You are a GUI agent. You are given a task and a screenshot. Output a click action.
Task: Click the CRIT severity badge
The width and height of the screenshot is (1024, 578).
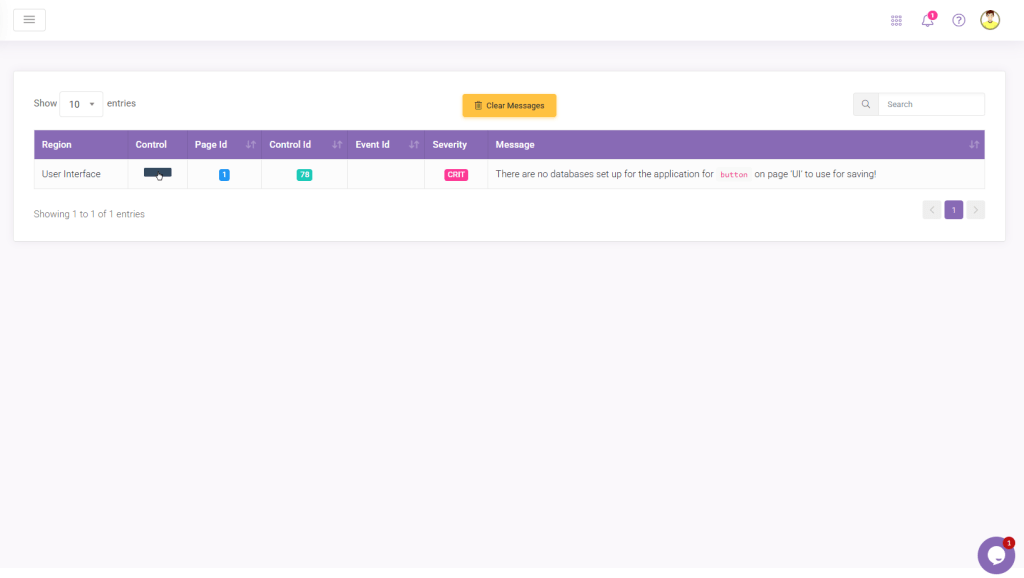[x=456, y=175]
